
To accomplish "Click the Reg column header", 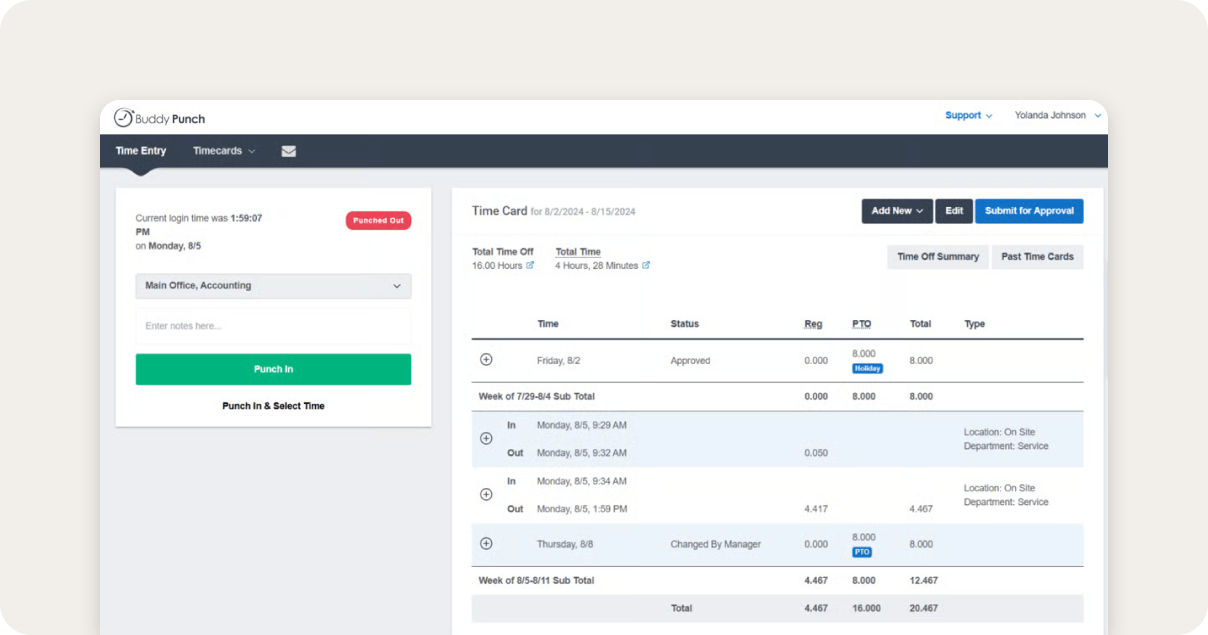I will click(813, 324).
